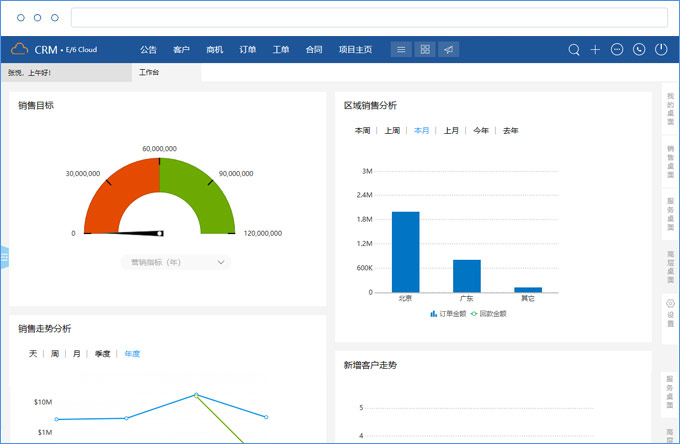Viewport: 680px width, 444px height.
Task: Open the more options ellipsis icon
Action: (617, 49)
